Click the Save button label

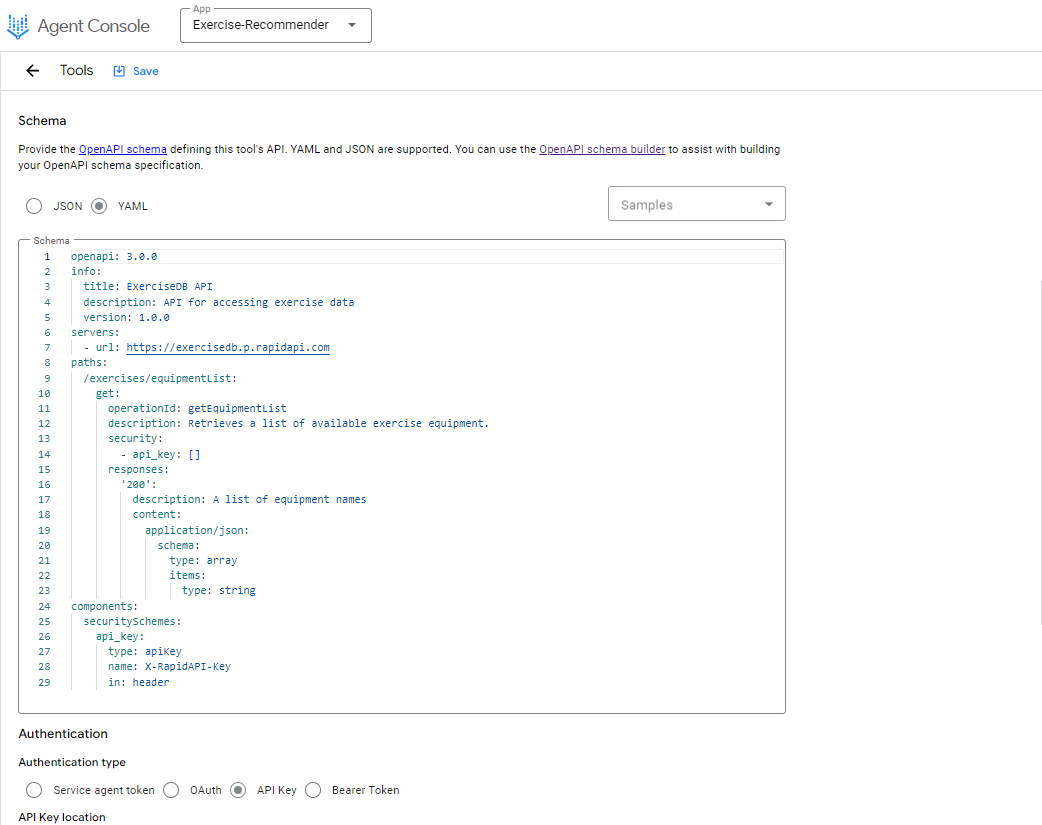[x=146, y=71]
